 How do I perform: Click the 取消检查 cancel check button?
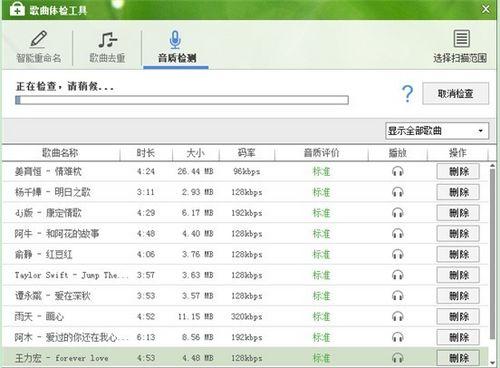pos(455,94)
